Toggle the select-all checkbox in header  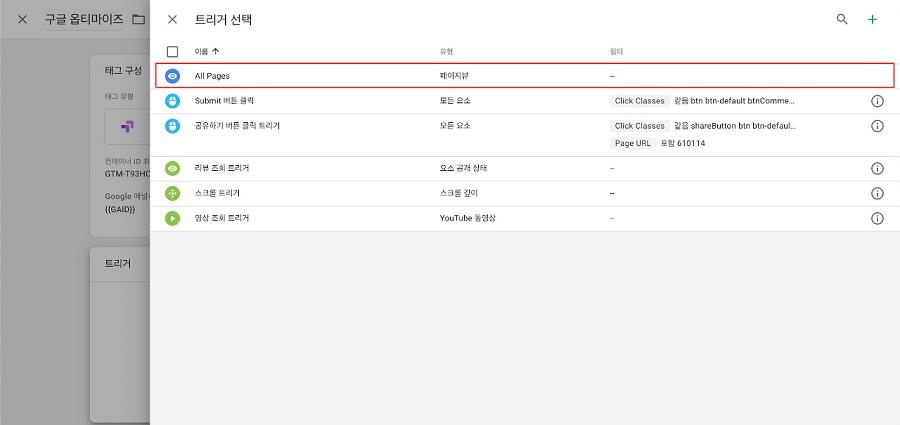(x=173, y=52)
